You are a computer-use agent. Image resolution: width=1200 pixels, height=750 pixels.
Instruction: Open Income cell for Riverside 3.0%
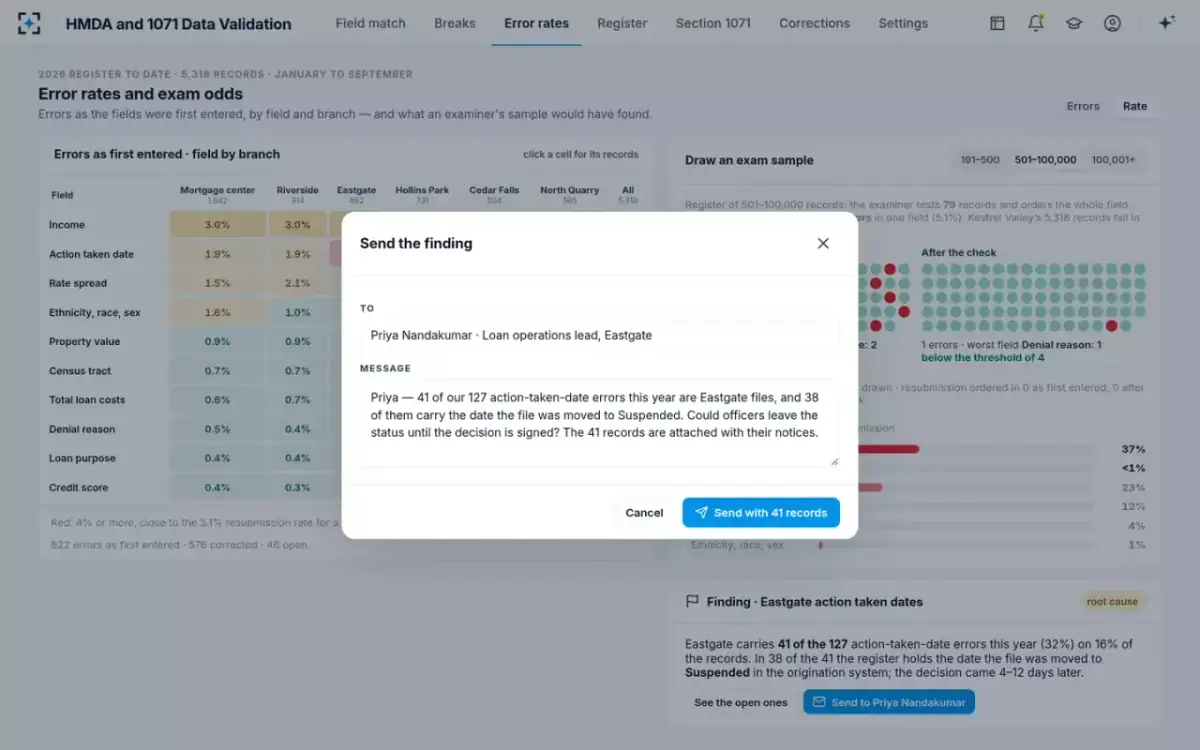(x=297, y=225)
